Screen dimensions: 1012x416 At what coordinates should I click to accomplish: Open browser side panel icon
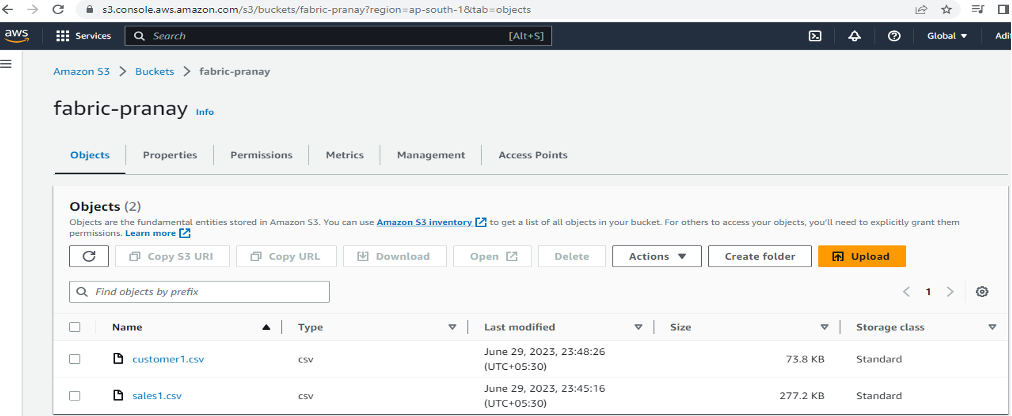pos(1004,10)
